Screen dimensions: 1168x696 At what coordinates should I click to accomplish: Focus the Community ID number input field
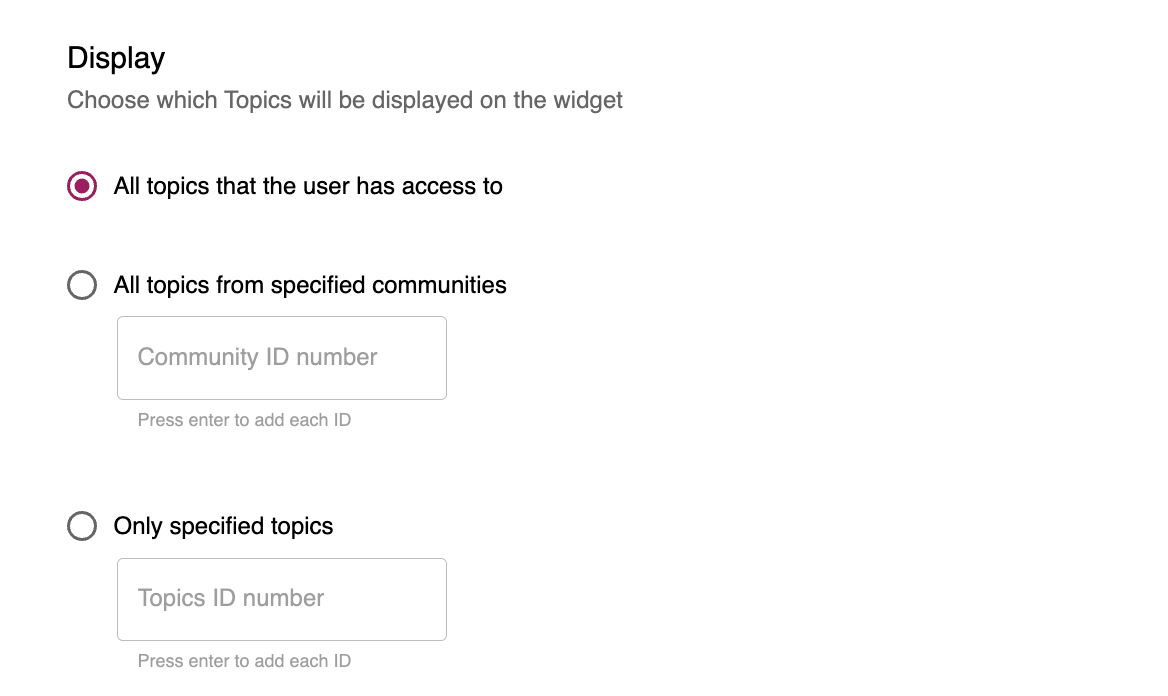[281, 358]
